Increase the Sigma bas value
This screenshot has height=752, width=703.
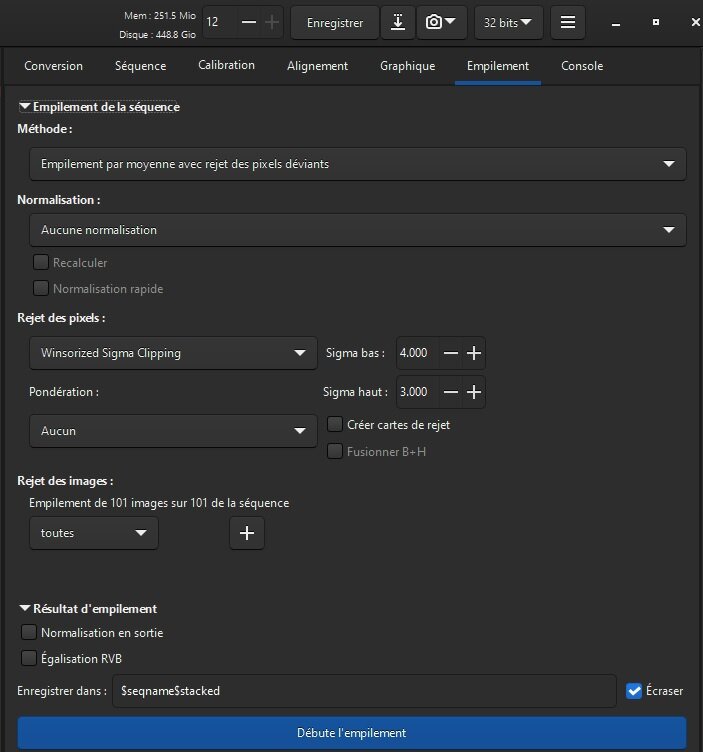[x=475, y=353]
